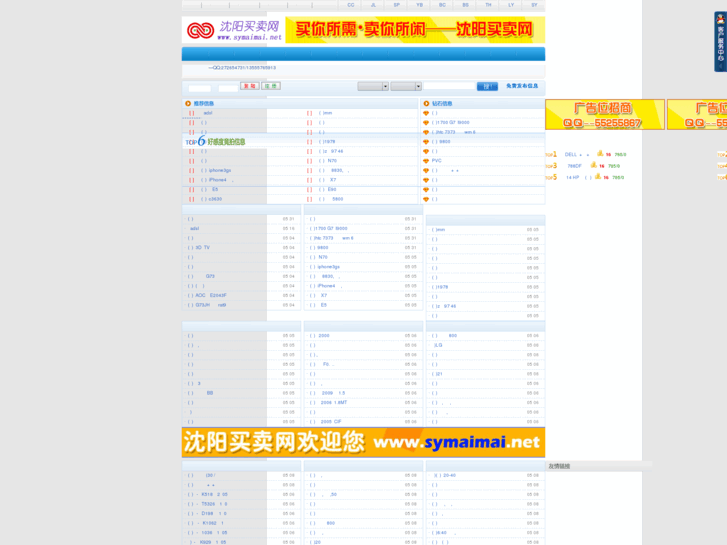Open the htc 7373 diamond listing
This screenshot has width=727, height=545.
(x=454, y=132)
